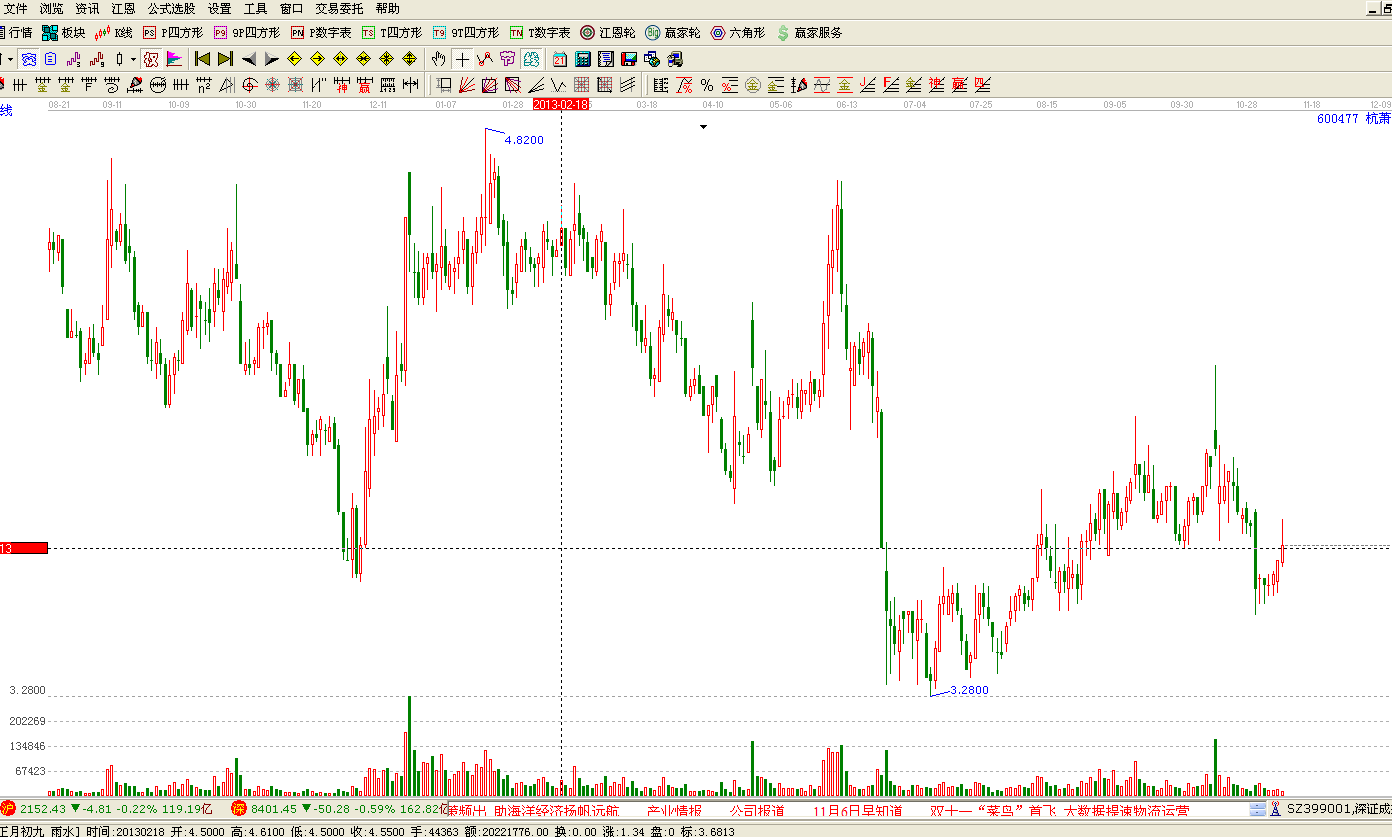Viewport: 1392px width, 837px height.
Task: Open the 交易委托 menu
Action: 339,8
